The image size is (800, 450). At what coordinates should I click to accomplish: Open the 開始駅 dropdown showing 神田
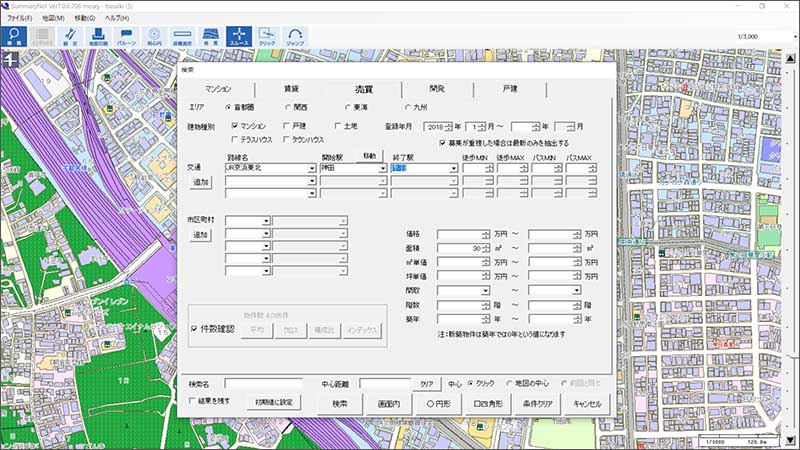click(x=382, y=168)
